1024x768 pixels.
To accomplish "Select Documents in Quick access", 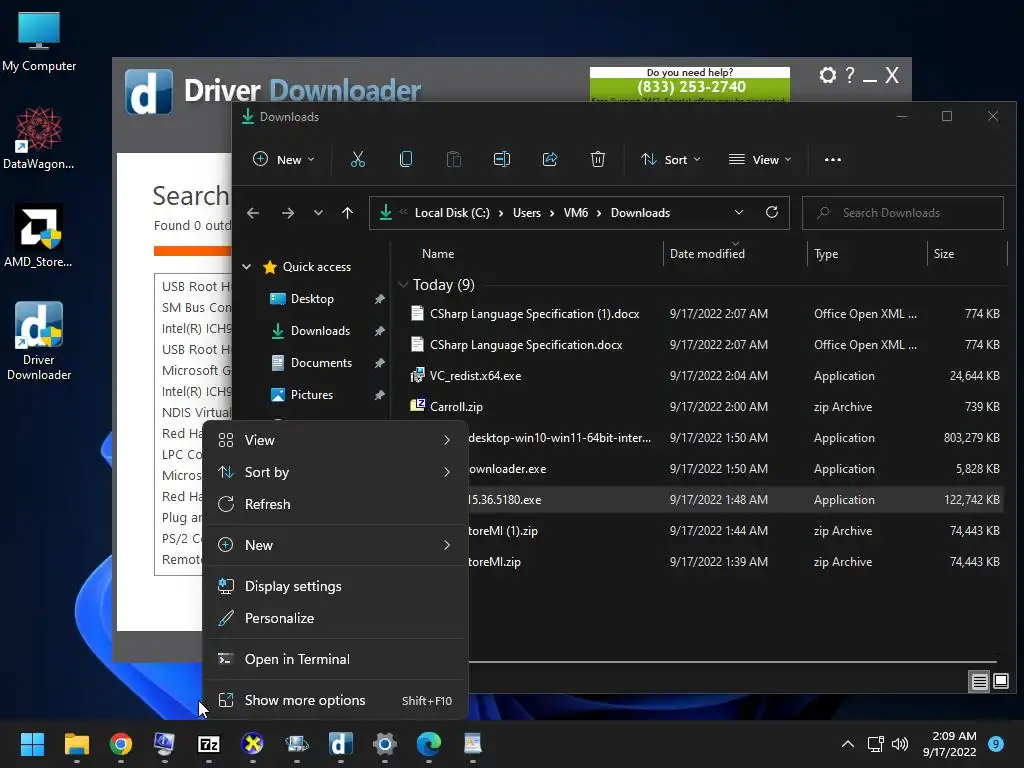I will pos(321,363).
